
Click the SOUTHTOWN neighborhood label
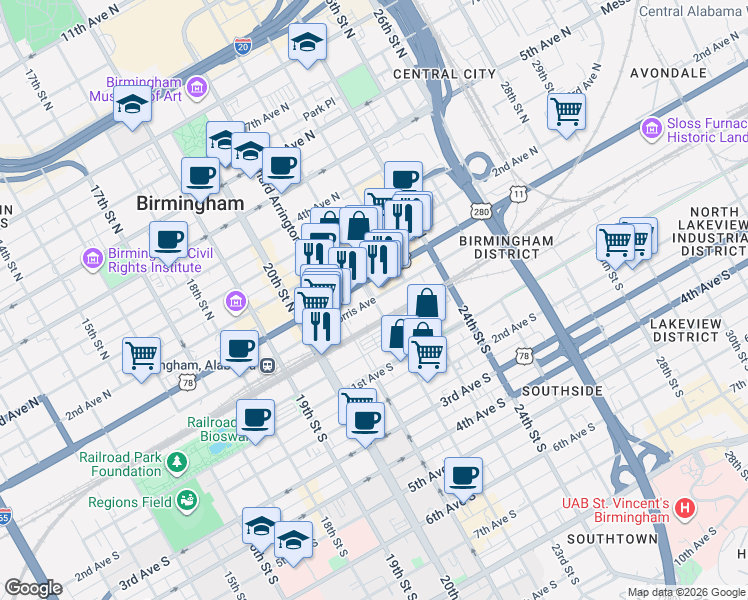coord(613,539)
